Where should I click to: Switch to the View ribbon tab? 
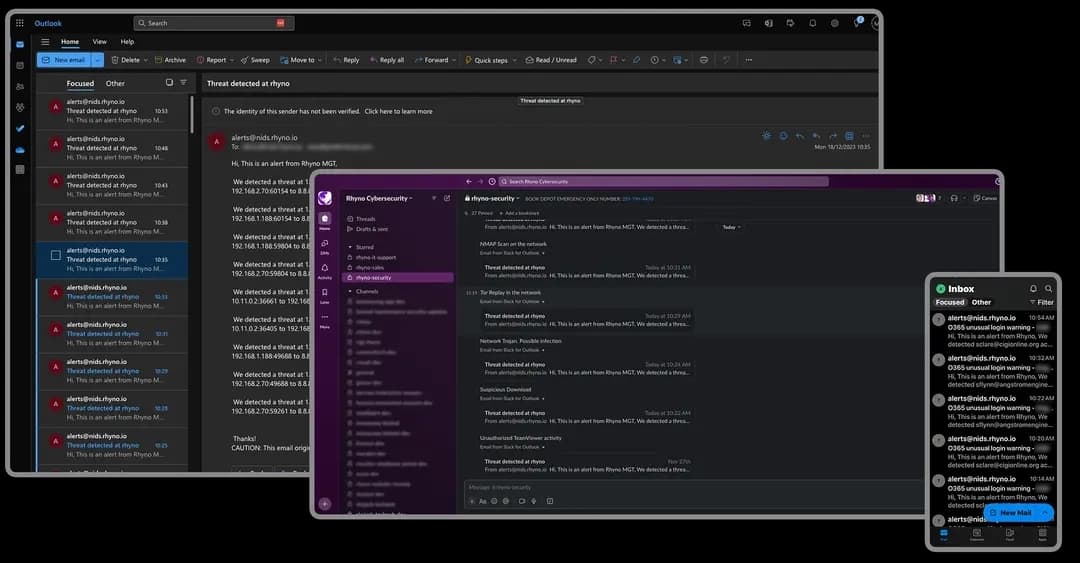coord(100,42)
